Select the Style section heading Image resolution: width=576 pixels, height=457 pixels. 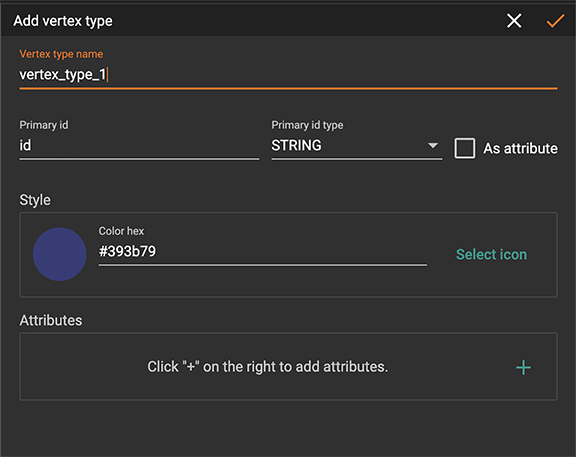(35, 200)
